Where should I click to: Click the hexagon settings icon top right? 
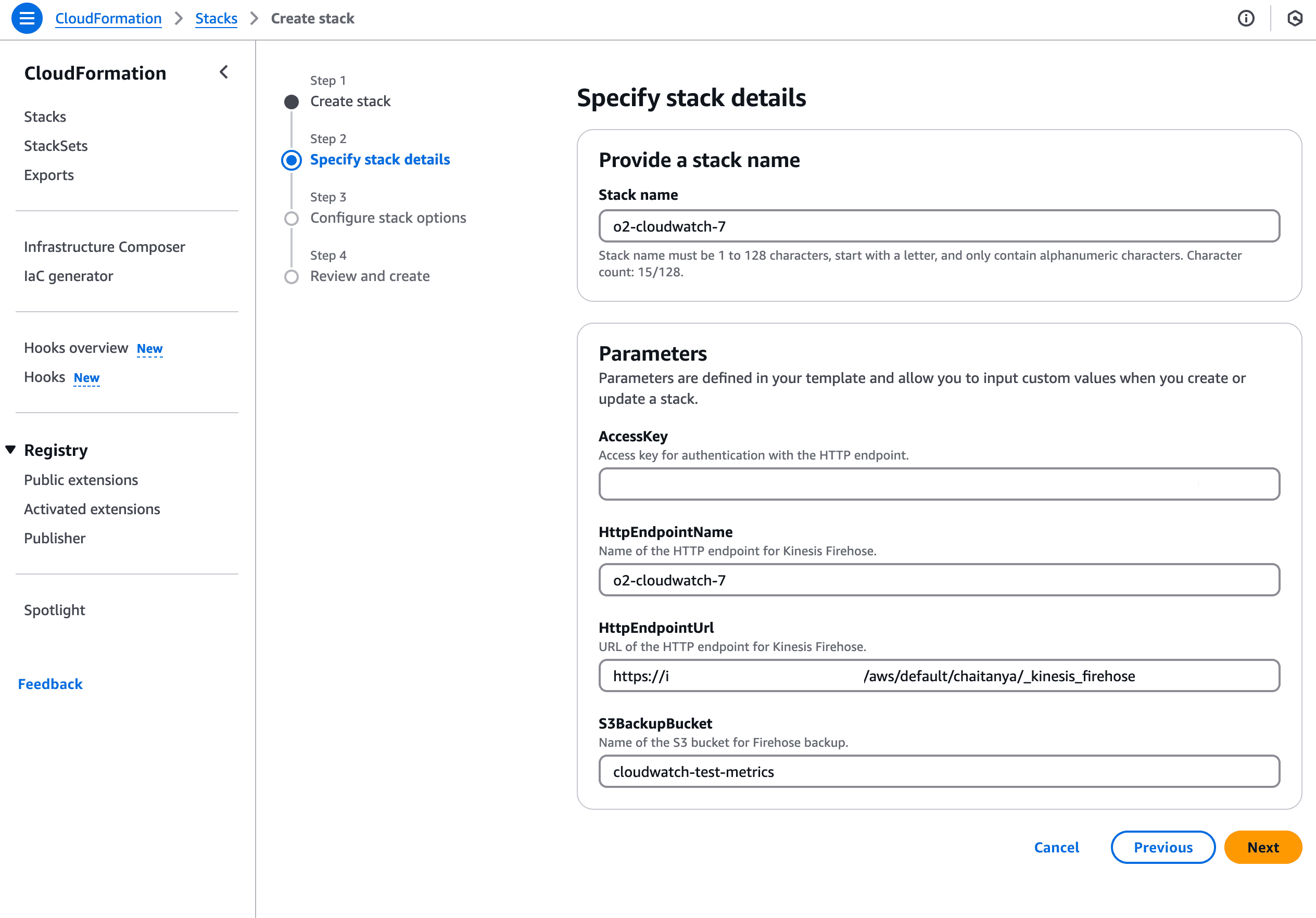(x=1294, y=18)
